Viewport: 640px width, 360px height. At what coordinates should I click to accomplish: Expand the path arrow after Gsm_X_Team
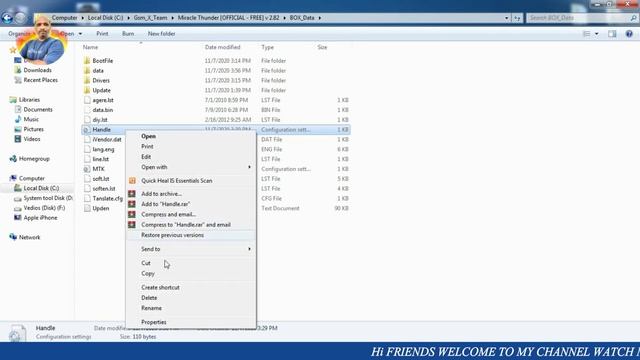coord(172,18)
